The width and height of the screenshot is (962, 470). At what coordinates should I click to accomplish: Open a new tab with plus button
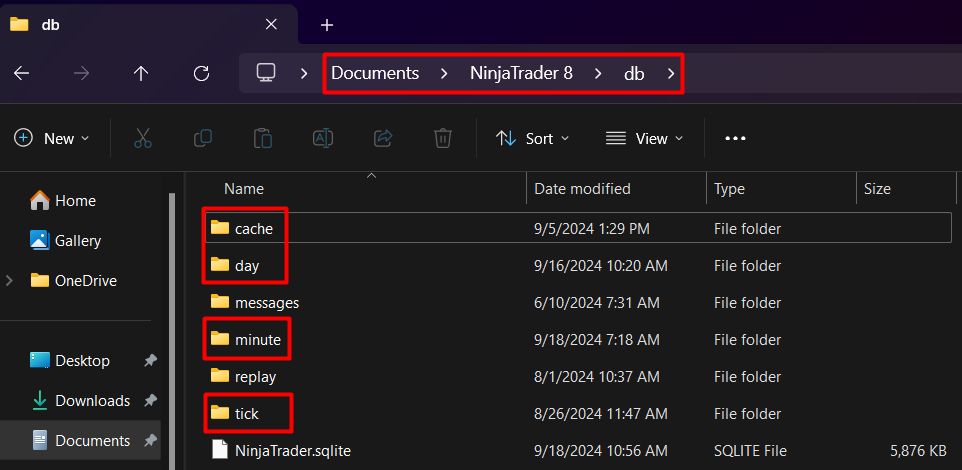pos(326,25)
